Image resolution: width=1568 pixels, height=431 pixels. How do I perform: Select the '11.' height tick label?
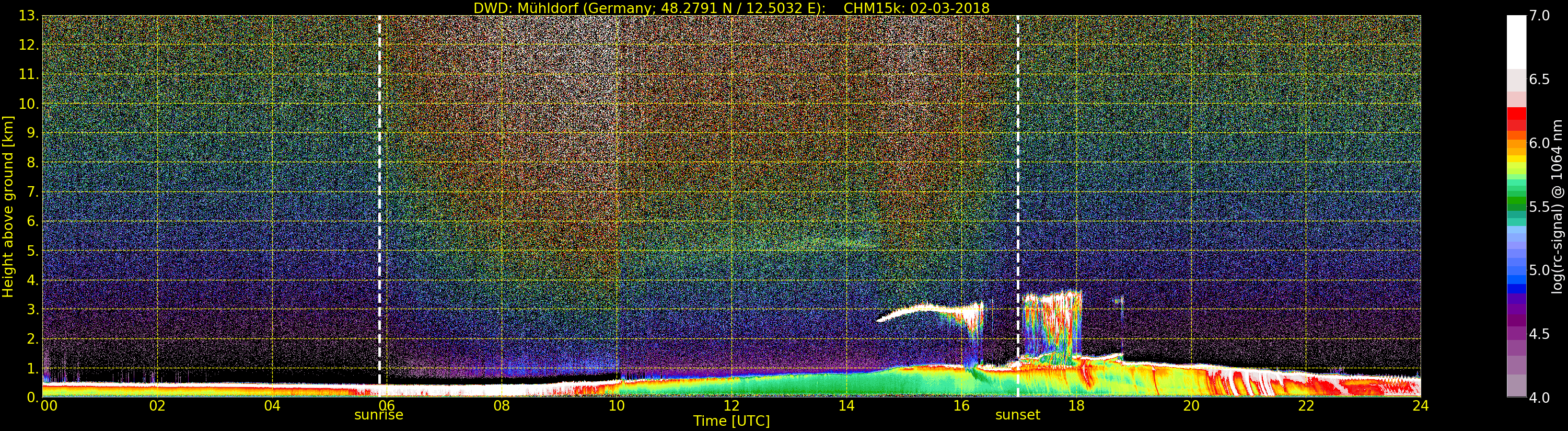click(x=29, y=75)
